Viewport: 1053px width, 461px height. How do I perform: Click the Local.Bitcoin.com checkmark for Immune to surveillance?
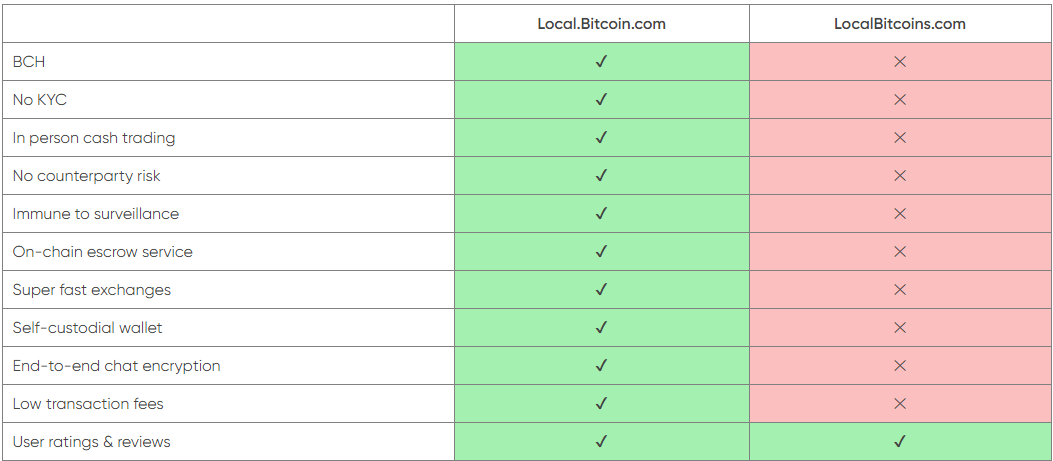[601, 214]
